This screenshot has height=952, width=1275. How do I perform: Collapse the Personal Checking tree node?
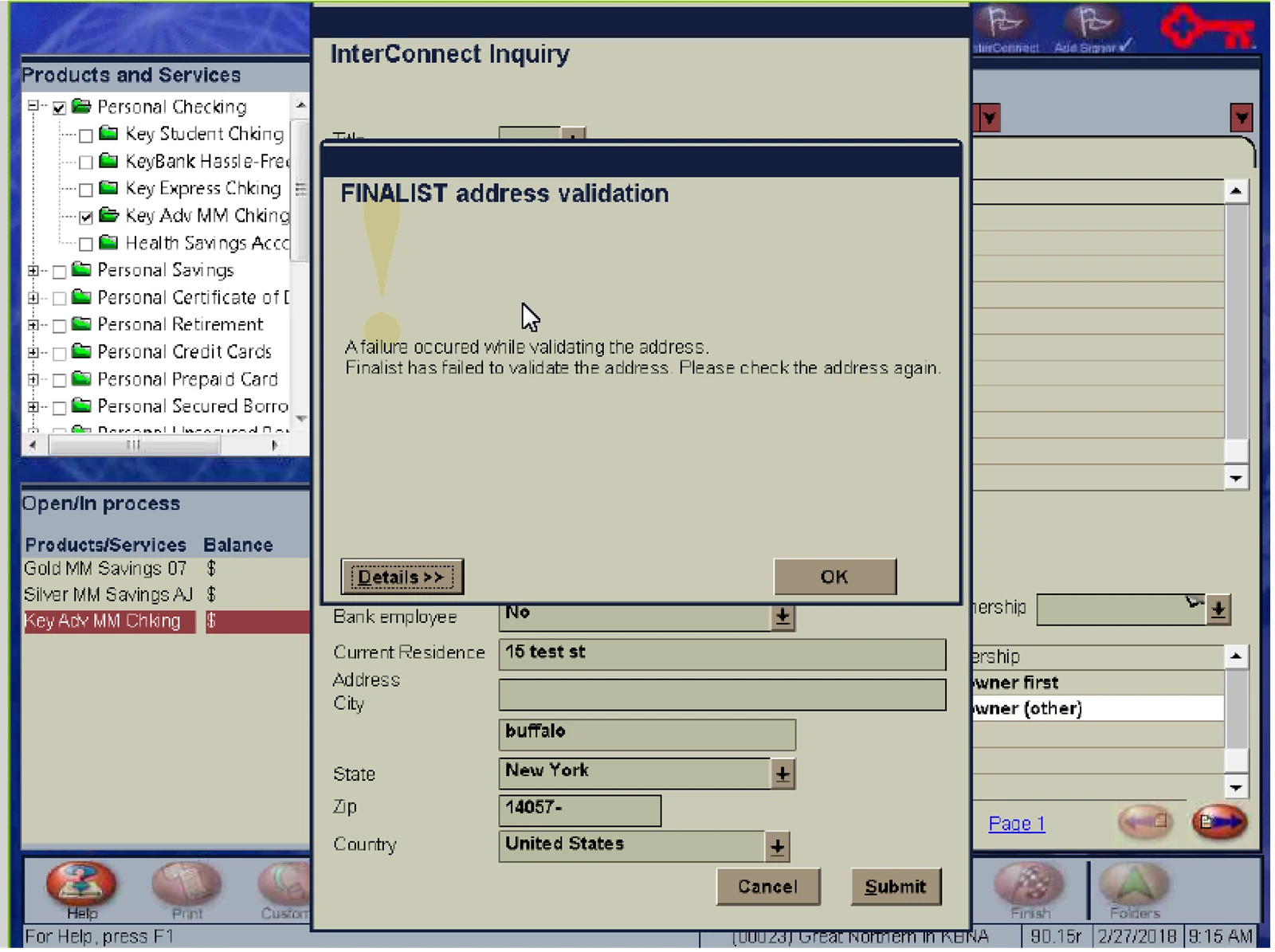click(33, 105)
